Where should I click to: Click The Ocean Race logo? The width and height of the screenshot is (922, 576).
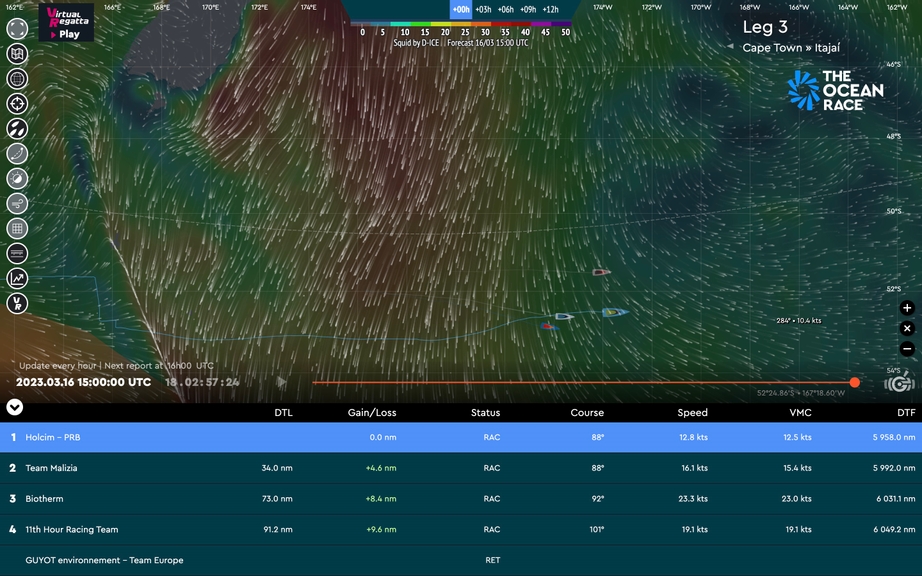(x=836, y=90)
